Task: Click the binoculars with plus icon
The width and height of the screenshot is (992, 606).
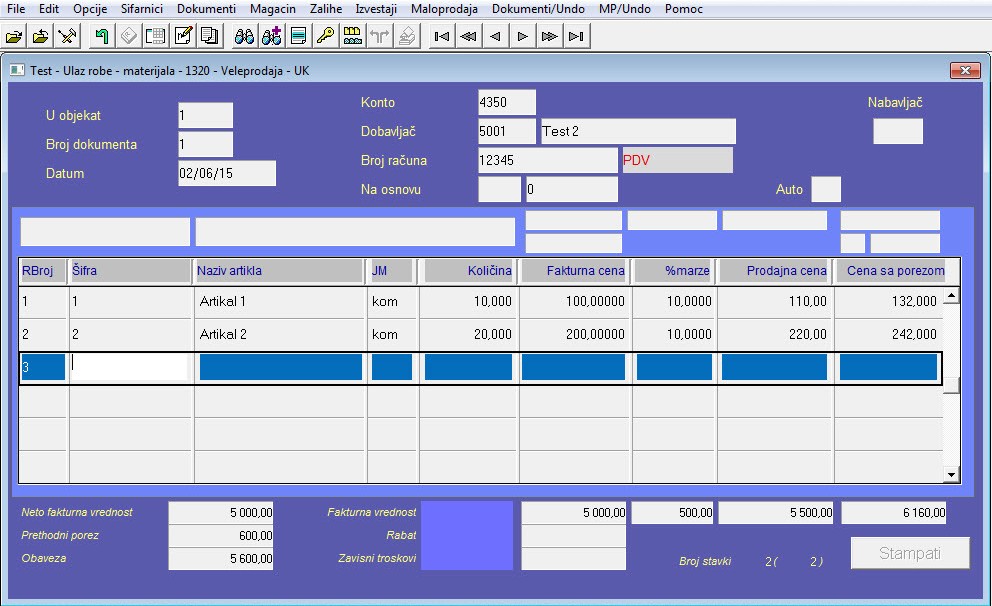Action: pos(271,36)
